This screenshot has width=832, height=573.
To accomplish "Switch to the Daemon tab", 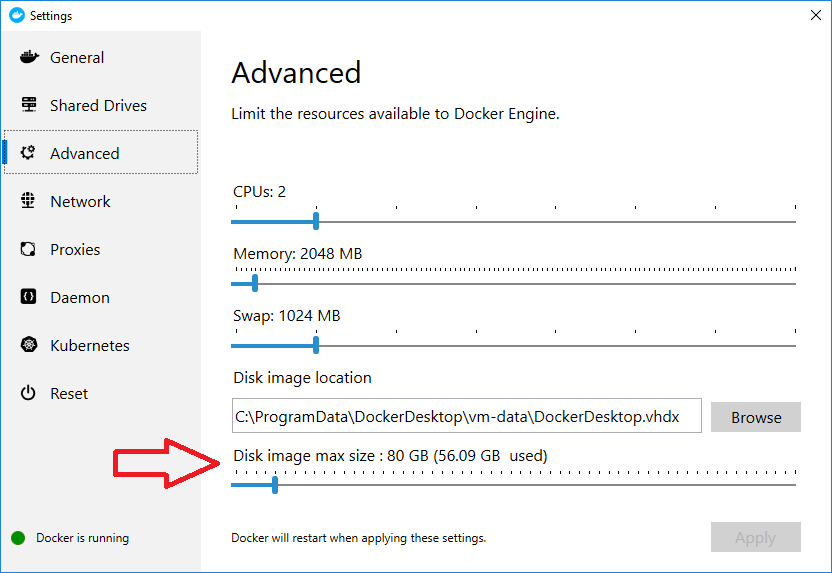I will click(x=80, y=298).
